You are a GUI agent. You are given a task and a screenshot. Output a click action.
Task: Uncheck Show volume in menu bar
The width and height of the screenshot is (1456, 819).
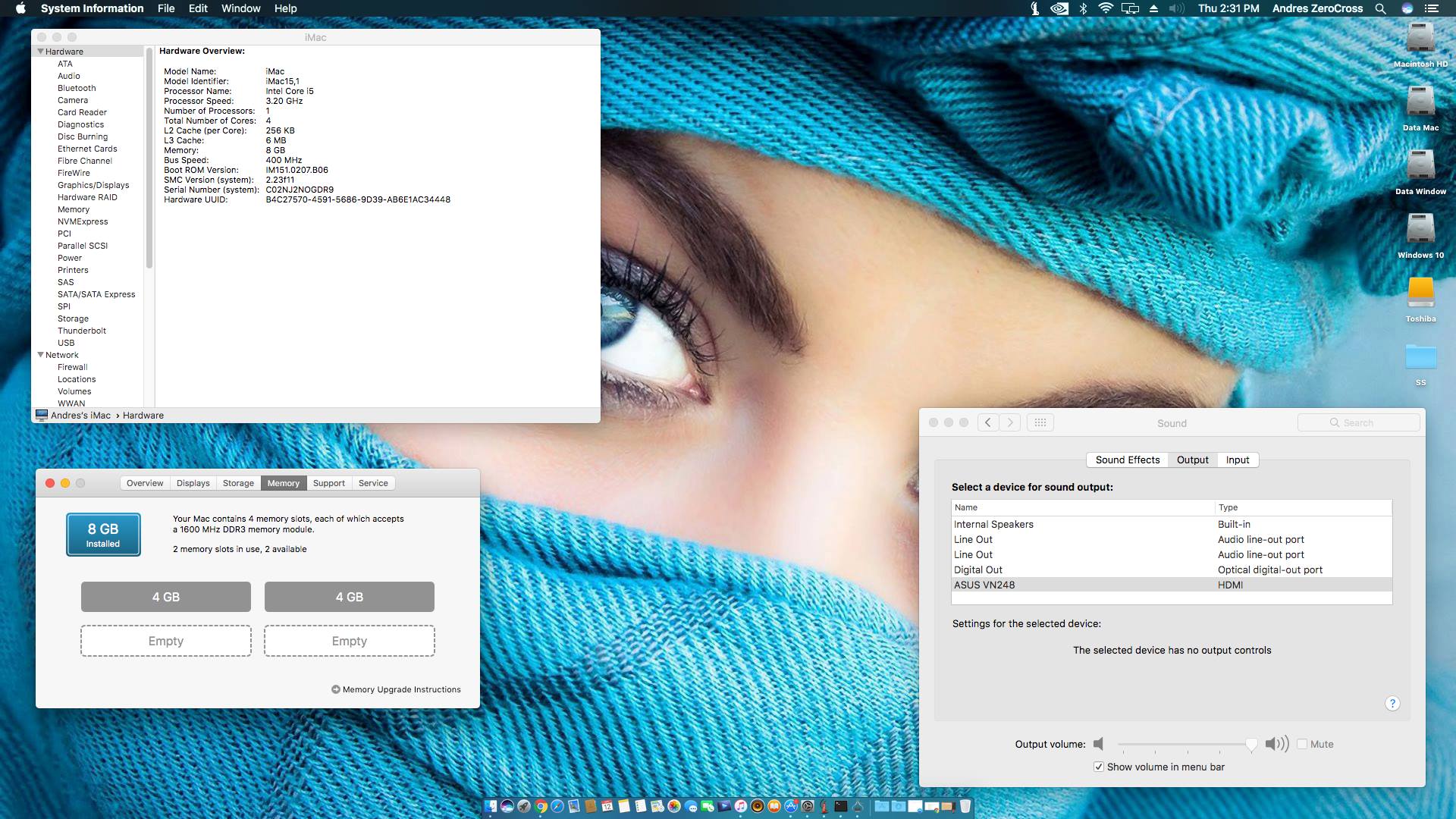(x=1098, y=767)
